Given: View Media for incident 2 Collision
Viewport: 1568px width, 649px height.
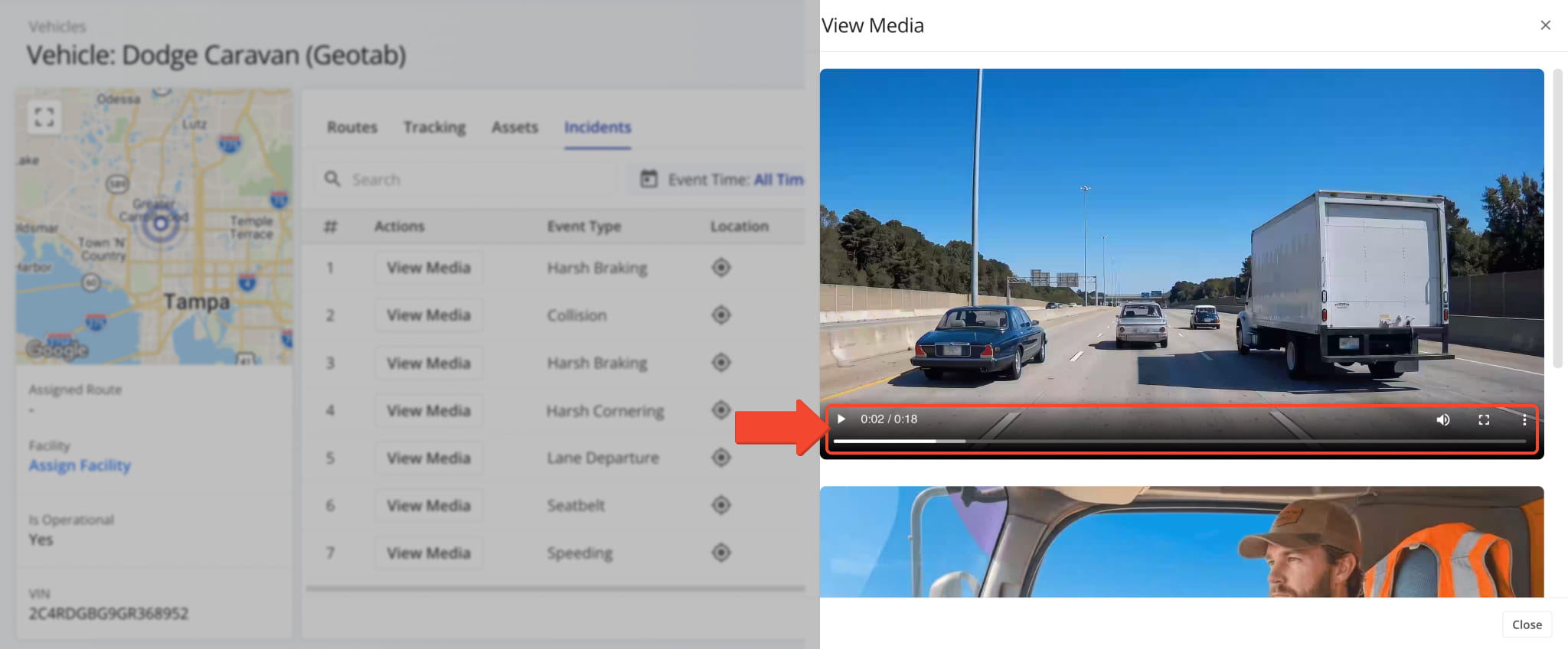Looking at the screenshot, I should [429, 315].
